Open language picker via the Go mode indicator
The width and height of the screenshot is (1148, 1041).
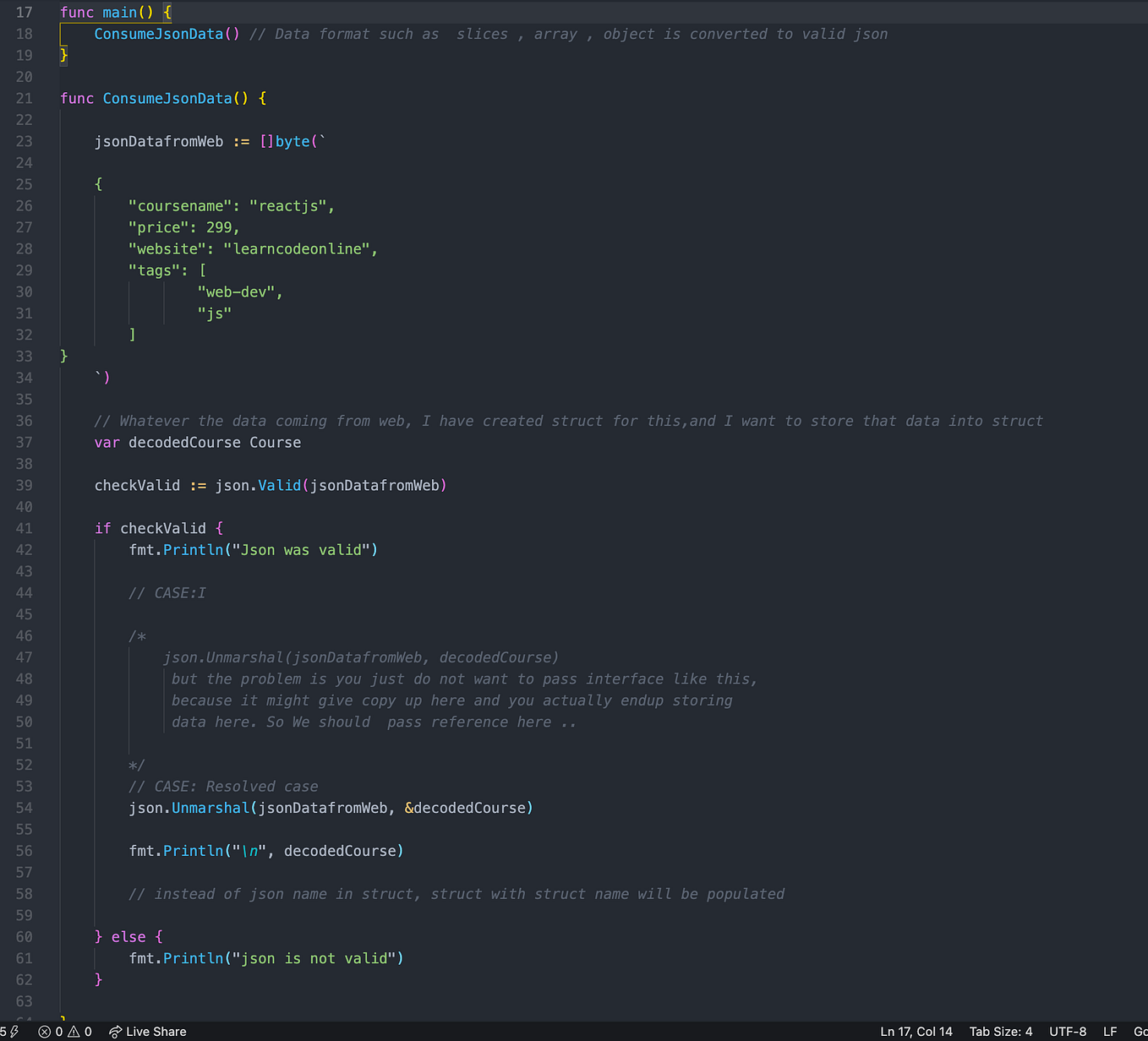[x=1141, y=1031]
